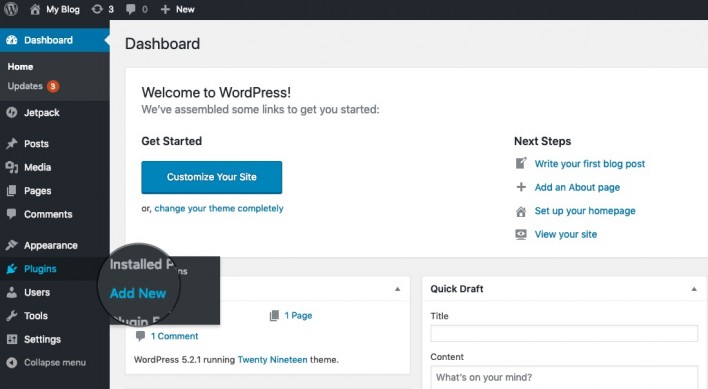Click the page icon beside 1 Page
Screen dimensions: 708x389
tap(274, 315)
